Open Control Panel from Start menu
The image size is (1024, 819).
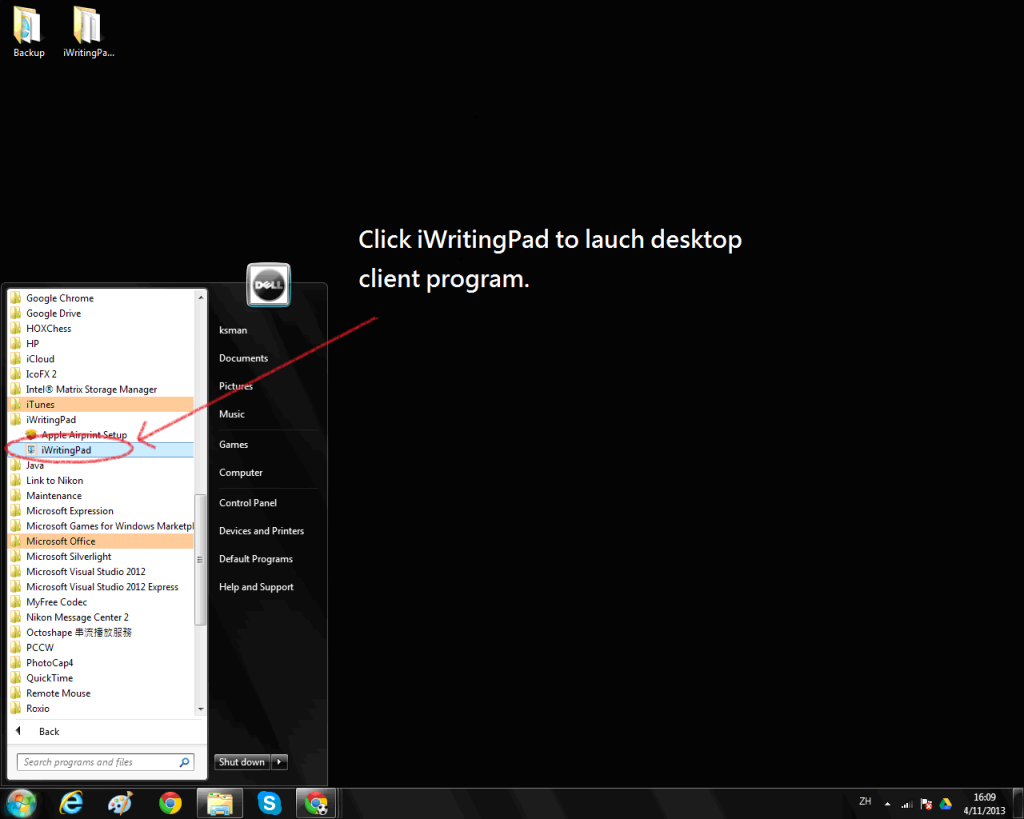(x=248, y=503)
